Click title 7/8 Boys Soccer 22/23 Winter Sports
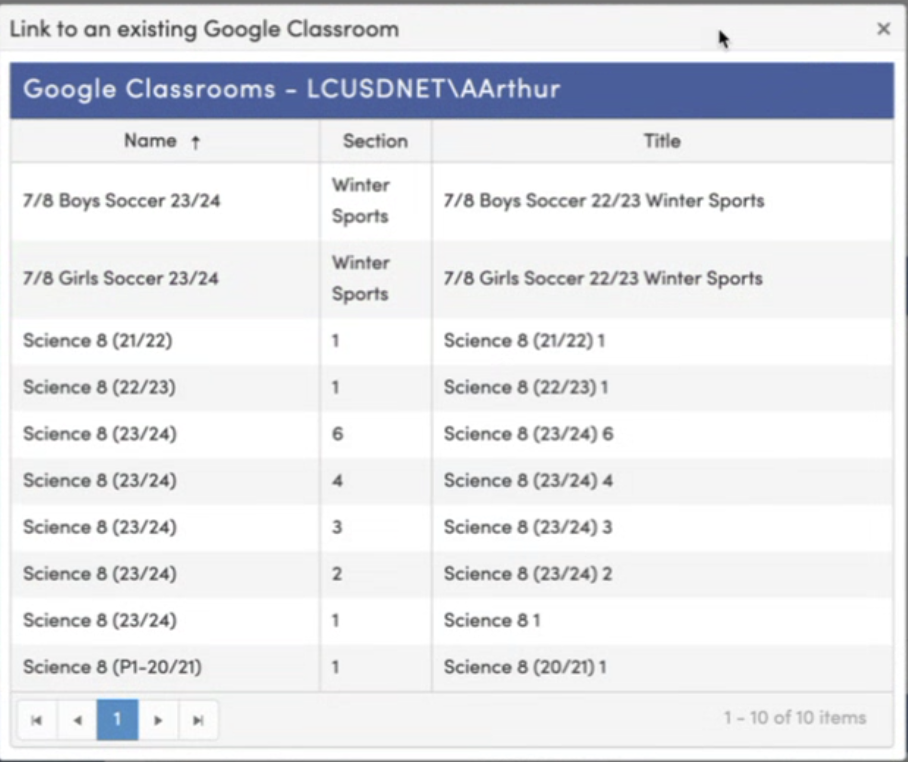The width and height of the screenshot is (908, 762). pos(604,200)
